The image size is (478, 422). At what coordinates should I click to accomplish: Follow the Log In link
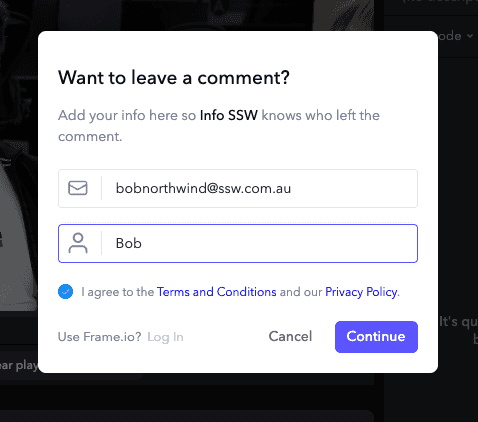(x=165, y=337)
